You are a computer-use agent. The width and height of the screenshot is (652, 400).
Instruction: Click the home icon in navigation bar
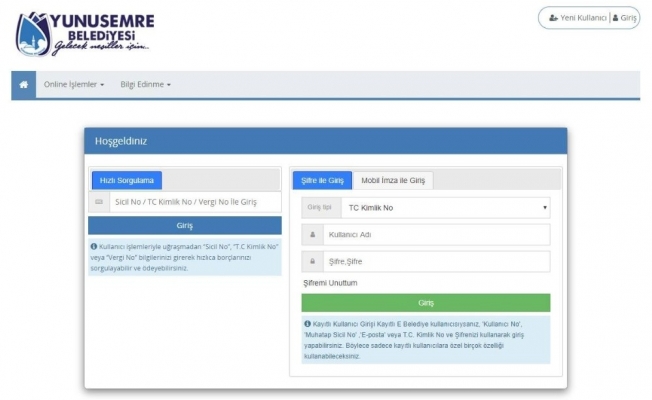pos(23,85)
